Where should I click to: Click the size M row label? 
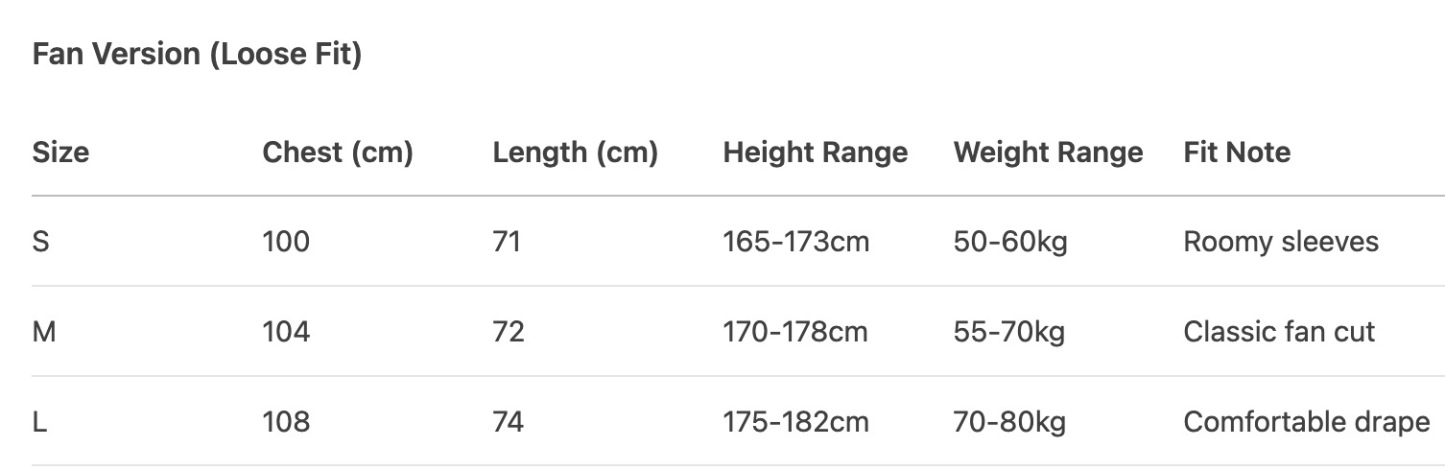(44, 332)
